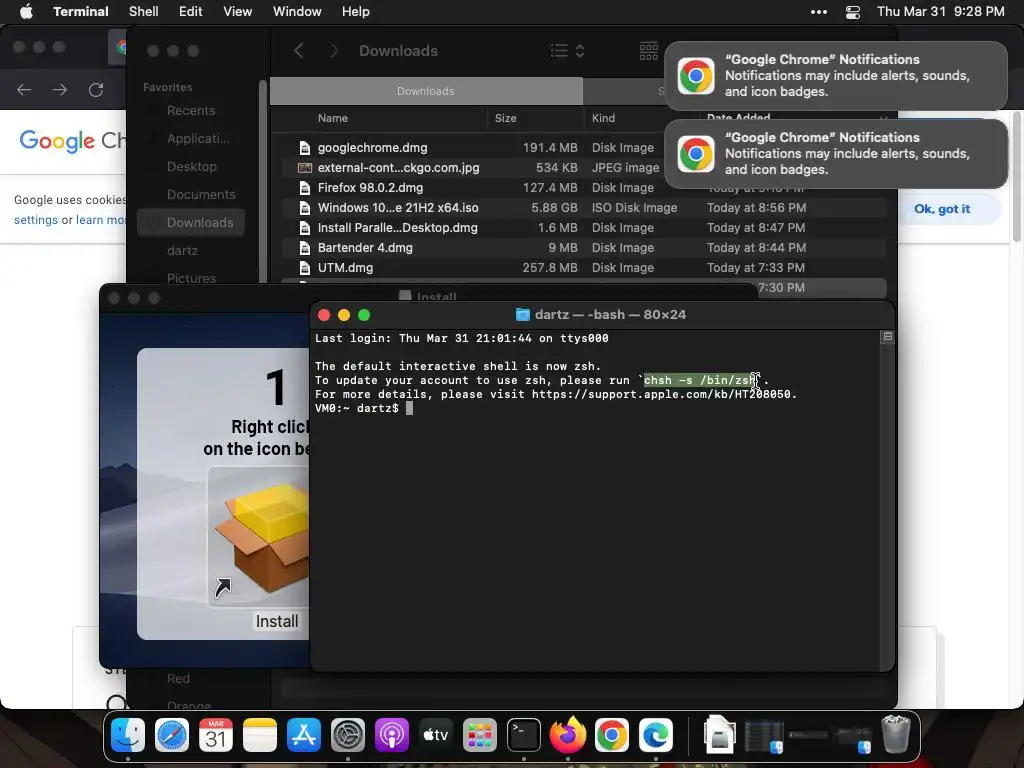The height and width of the screenshot is (768, 1024).
Task: Click the Terminal title bar folder icon
Action: click(x=522, y=315)
